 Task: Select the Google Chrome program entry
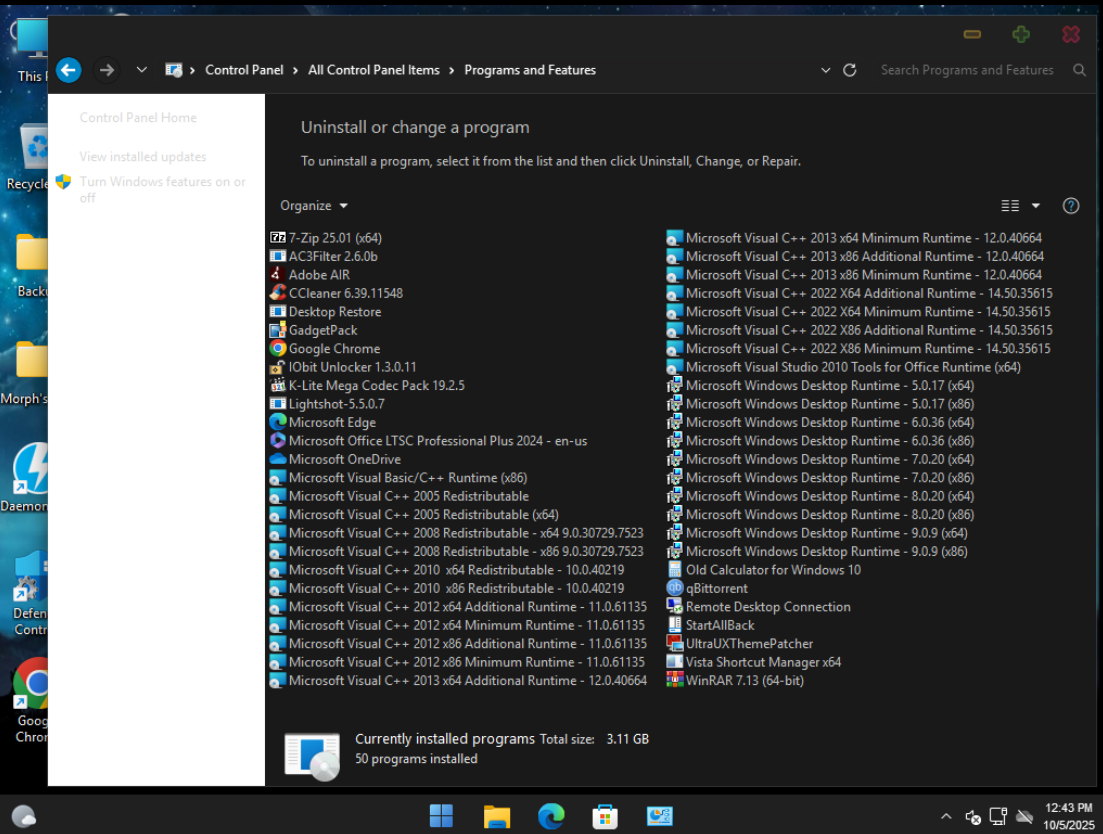click(334, 349)
